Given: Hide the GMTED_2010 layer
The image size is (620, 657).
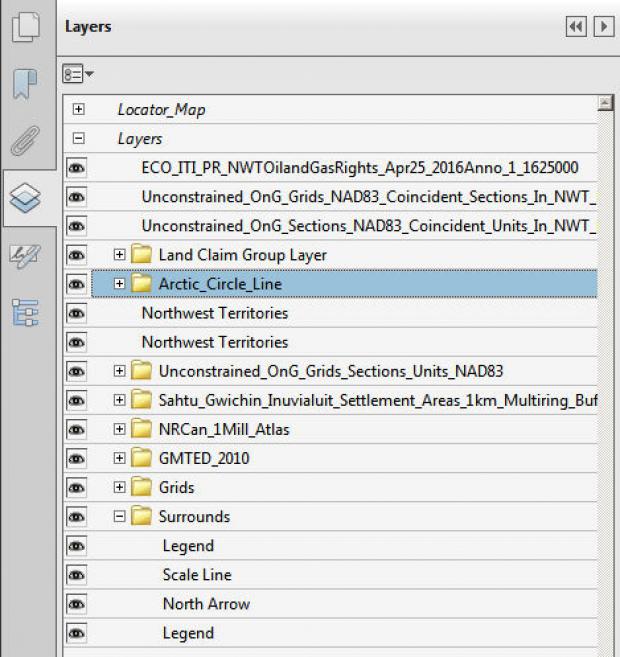Looking at the screenshot, I should [76, 458].
